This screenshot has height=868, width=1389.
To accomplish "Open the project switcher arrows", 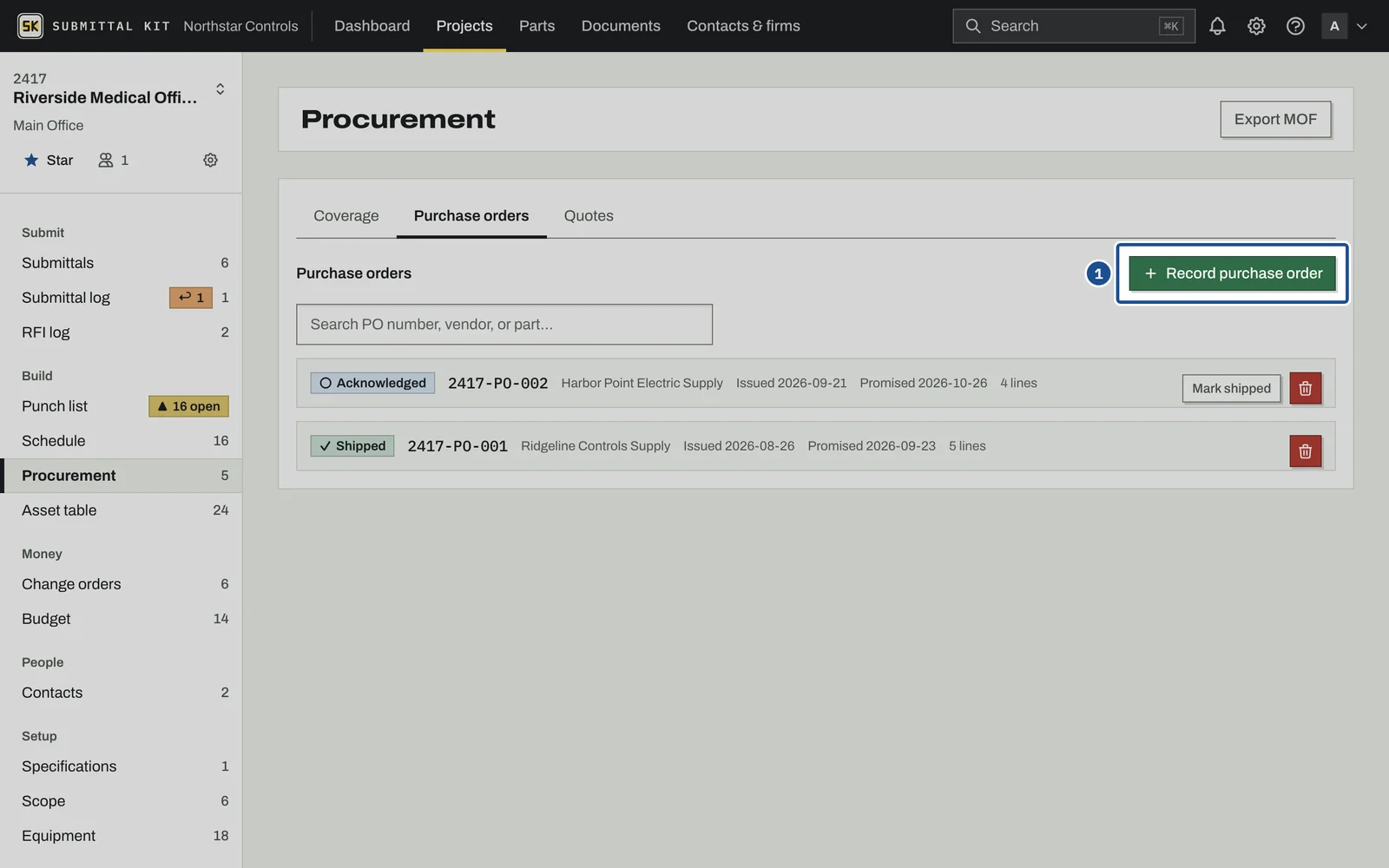I will [221, 89].
